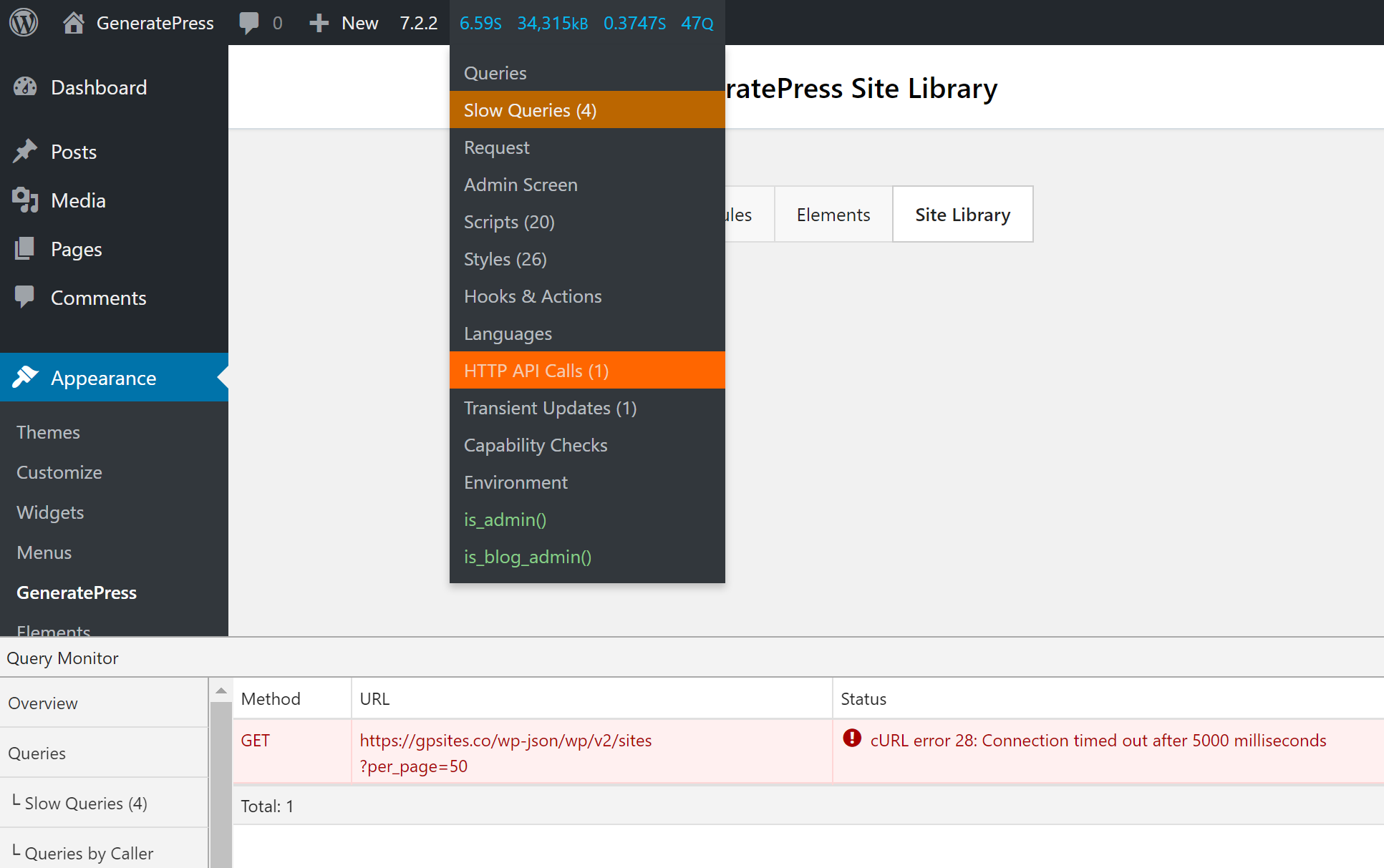Screen dimensions: 1384x868
Task: Click the Comments speech bubble icon in sidebar
Action: pos(25,297)
